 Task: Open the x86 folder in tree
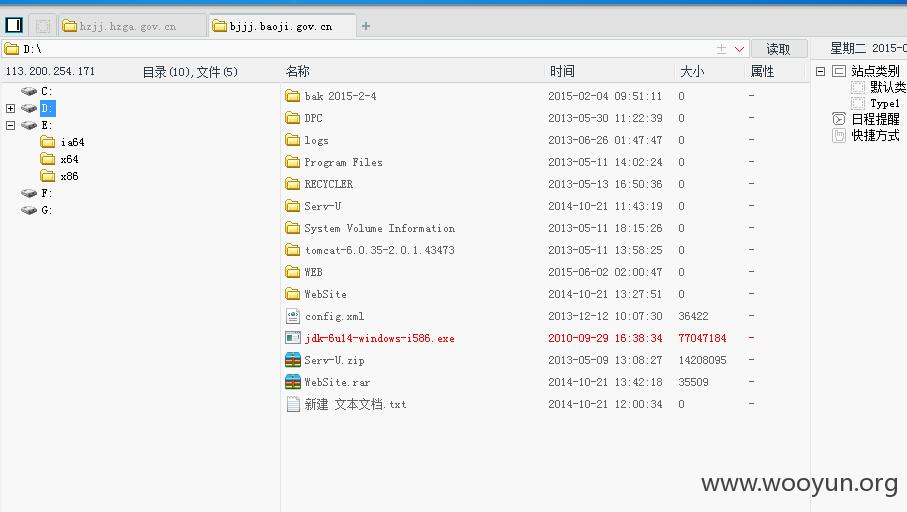point(69,176)
